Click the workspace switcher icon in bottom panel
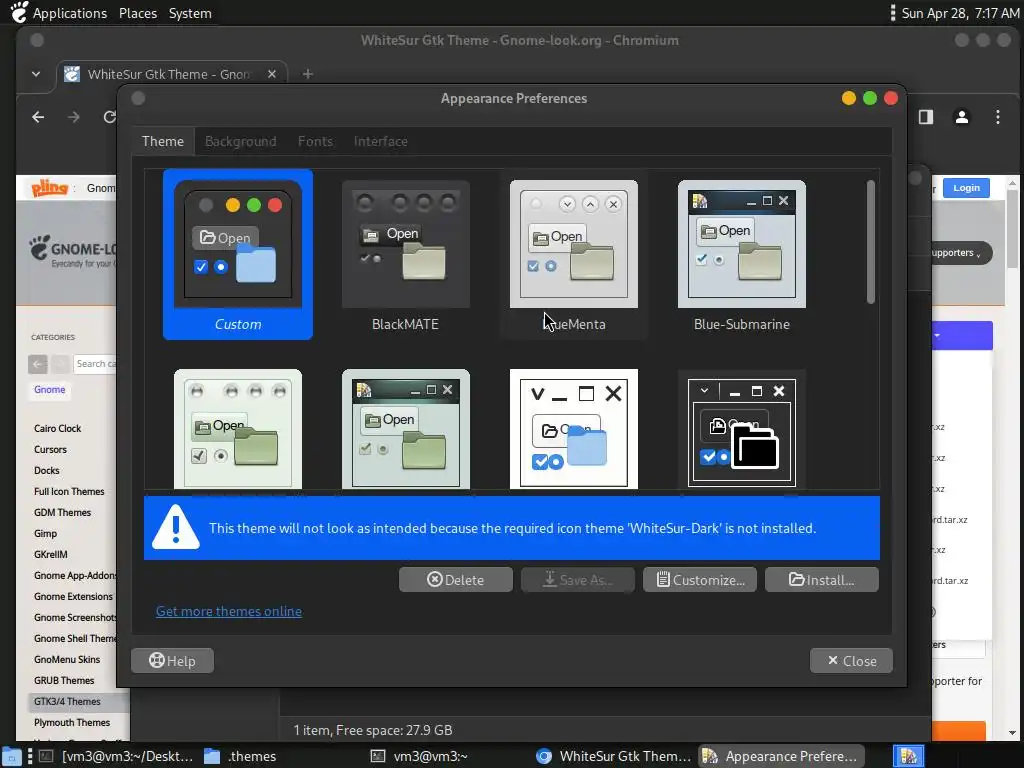The image size is (1024, 768). [x=908, y=756]
